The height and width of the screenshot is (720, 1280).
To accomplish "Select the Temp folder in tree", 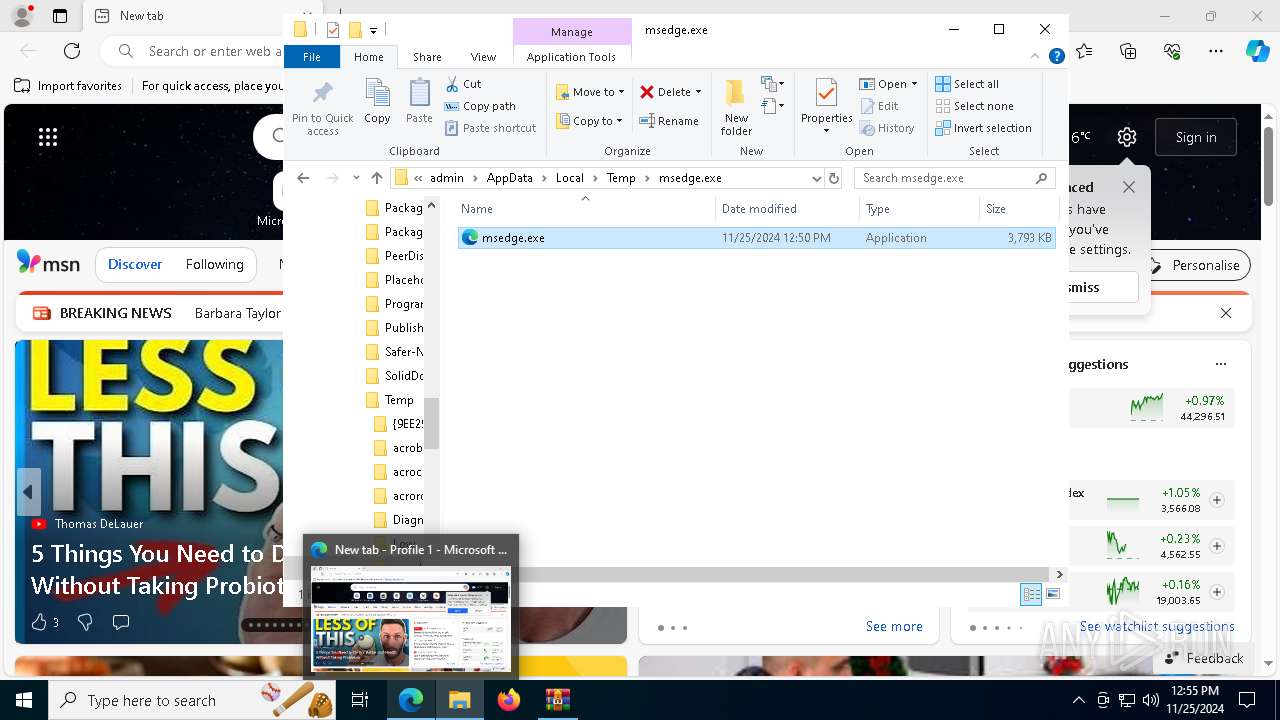I will [399, 400].
